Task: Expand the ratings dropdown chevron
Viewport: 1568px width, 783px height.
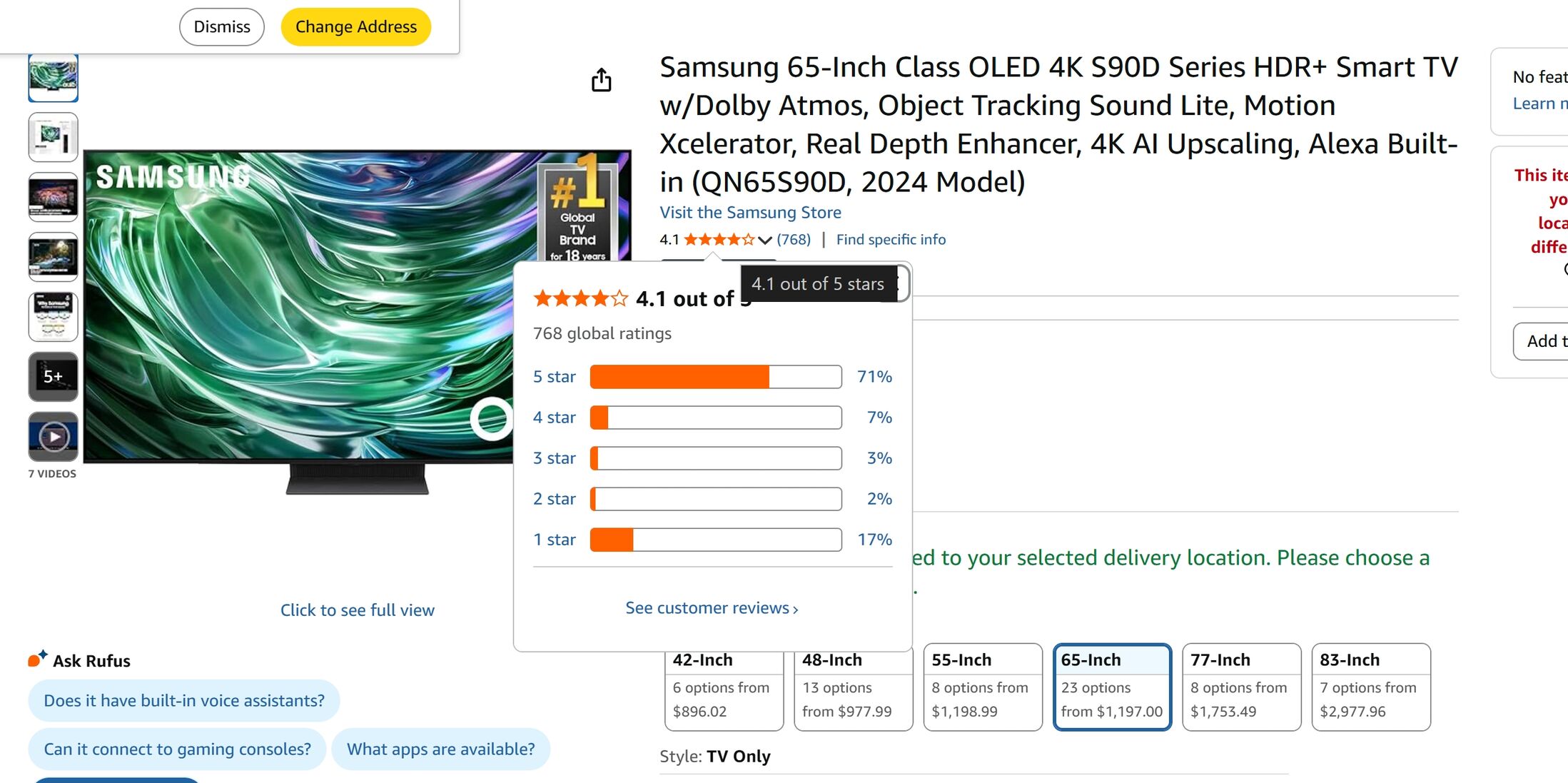Action: click(x=764, y=240)
